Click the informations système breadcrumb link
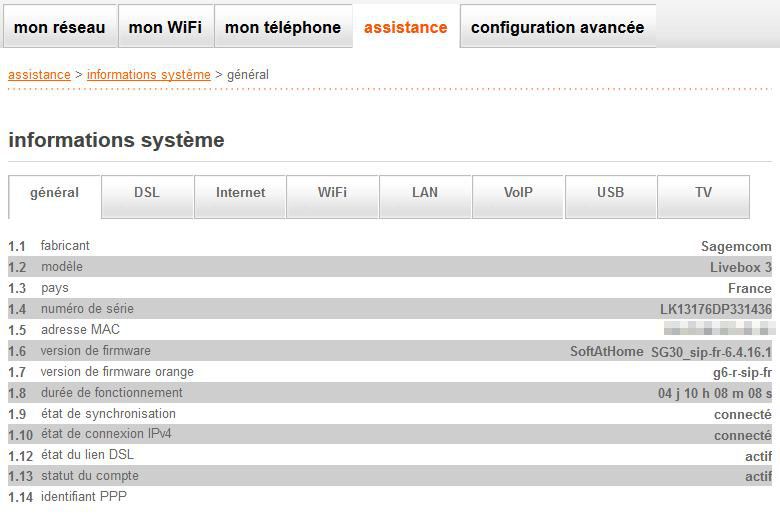Image resolution: width=780 pixels, height=513 pixels. [x=149, y=75]
